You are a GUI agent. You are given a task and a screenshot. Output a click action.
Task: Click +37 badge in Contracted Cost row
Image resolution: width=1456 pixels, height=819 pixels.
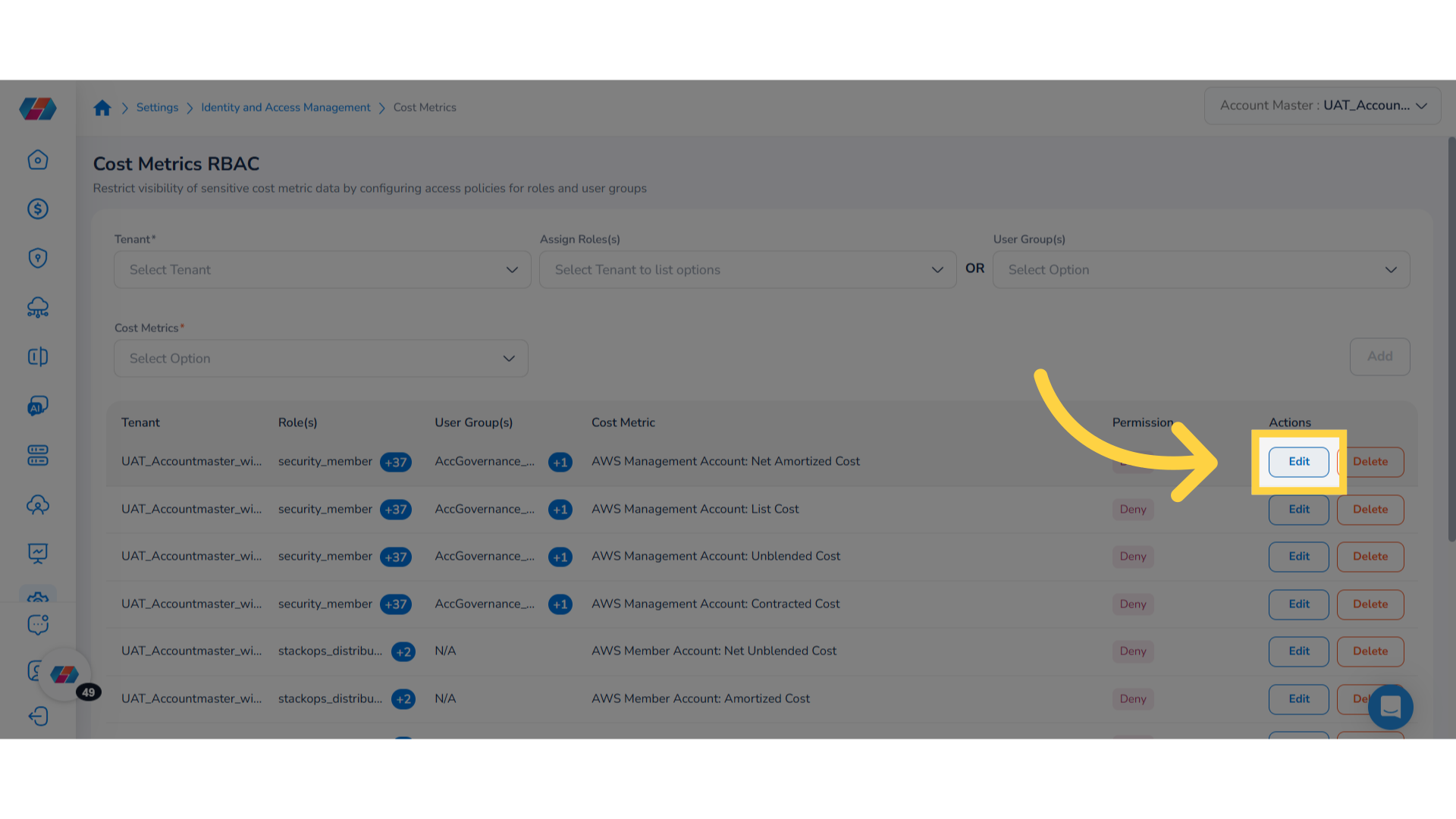click(396, 605)
